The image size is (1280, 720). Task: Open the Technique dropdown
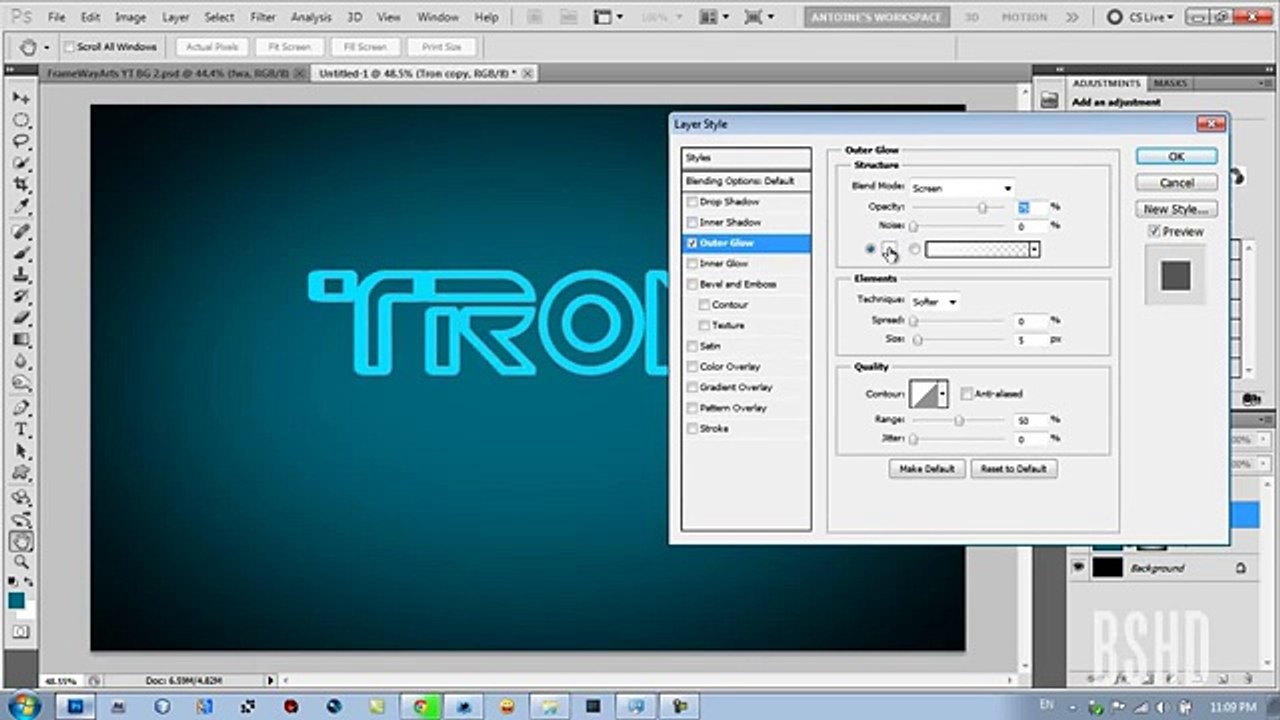tap(934, 301)
